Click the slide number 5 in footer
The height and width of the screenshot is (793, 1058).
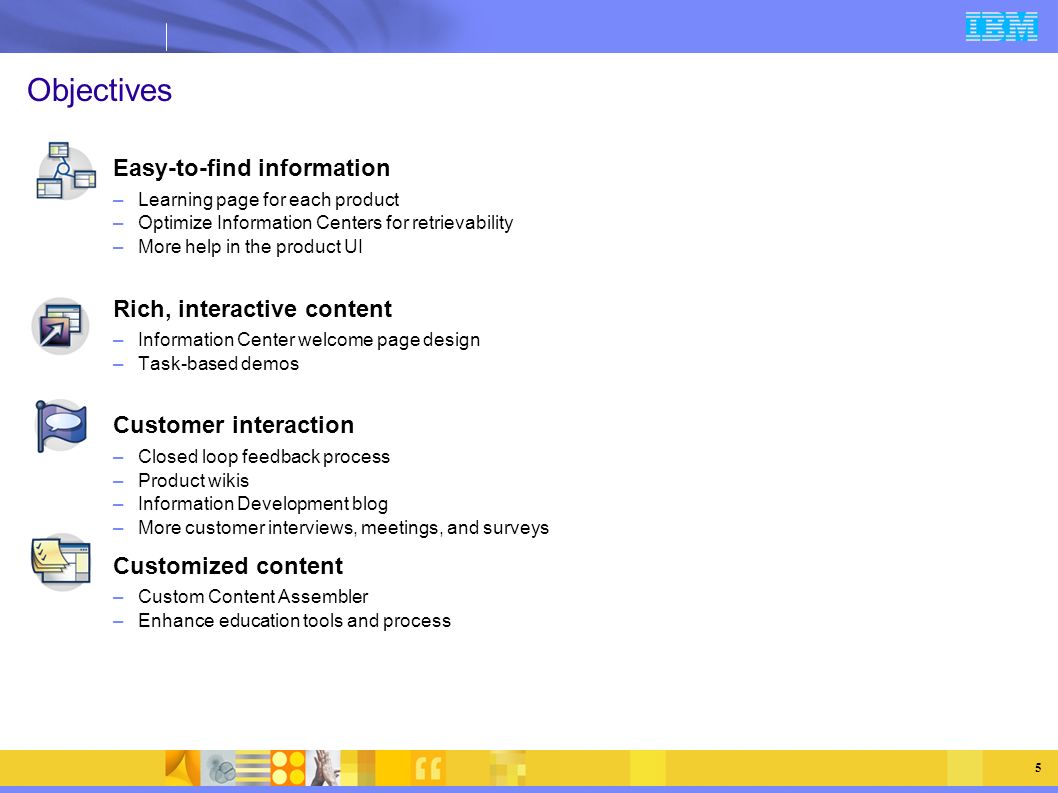[x=1038, y=768]
